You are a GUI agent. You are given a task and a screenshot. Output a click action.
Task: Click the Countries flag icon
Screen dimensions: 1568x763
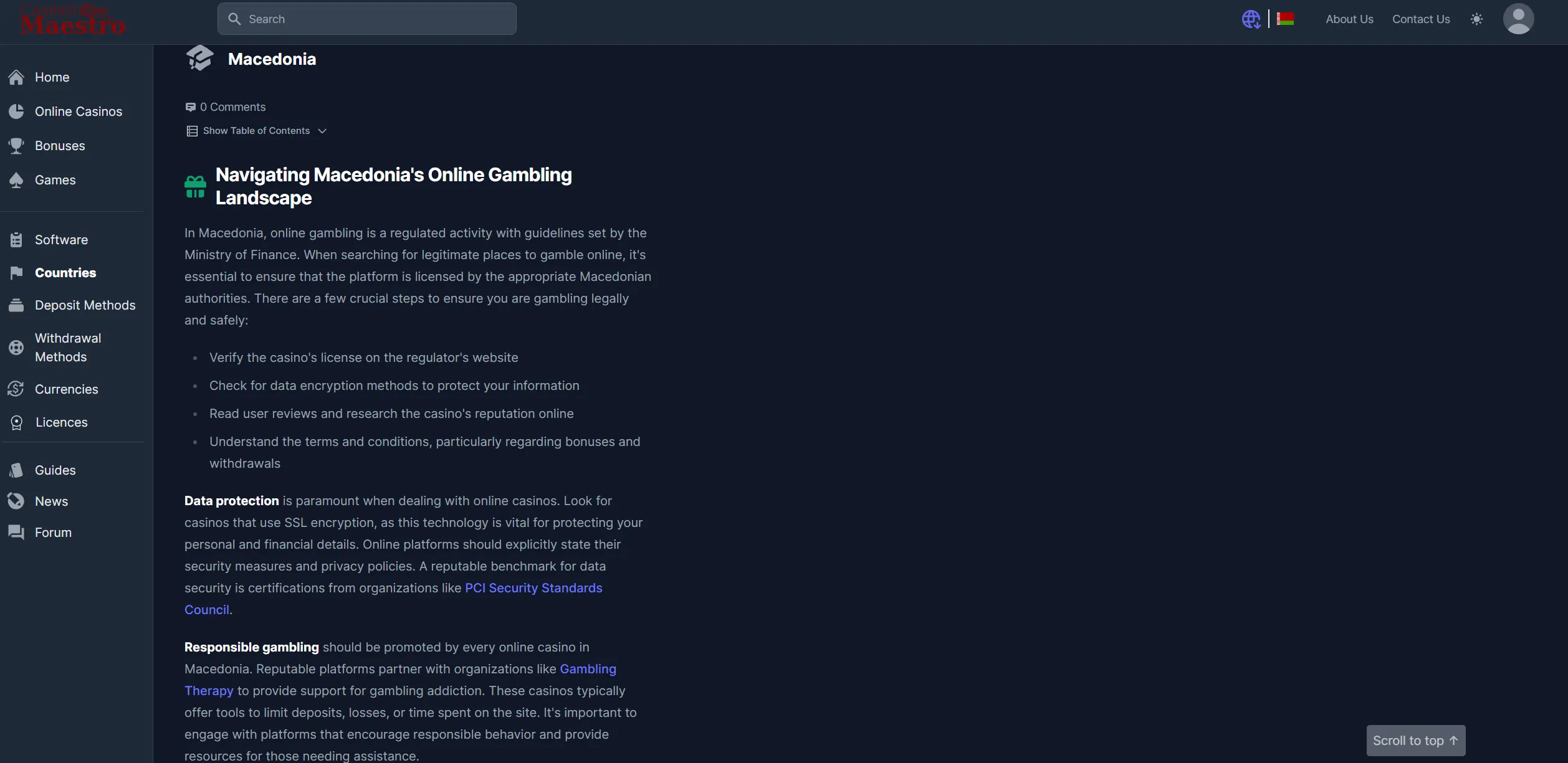pyautogui.click(x=16, y=273)
